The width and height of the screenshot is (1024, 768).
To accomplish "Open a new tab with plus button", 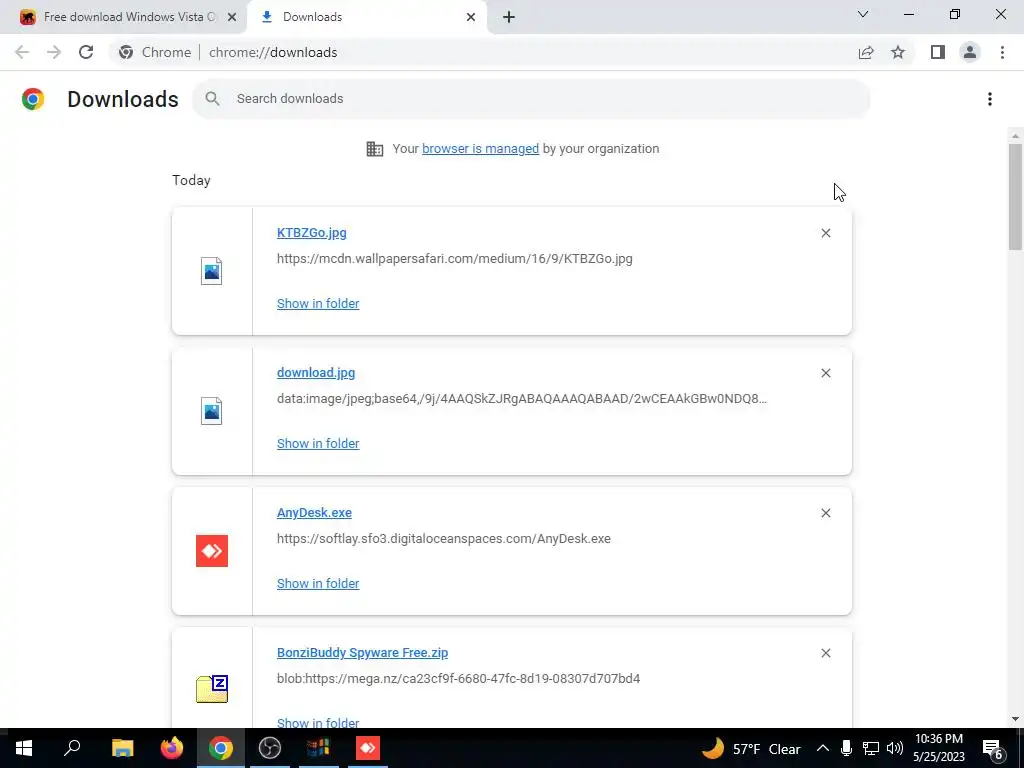I will pos(509,17).
